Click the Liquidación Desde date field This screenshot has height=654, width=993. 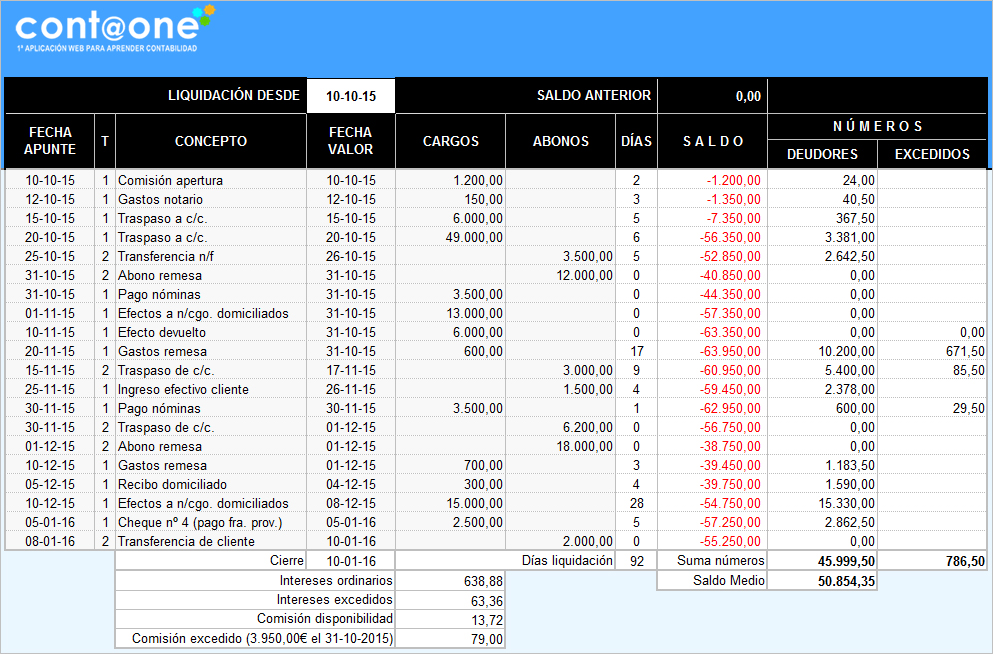point(350,96)
